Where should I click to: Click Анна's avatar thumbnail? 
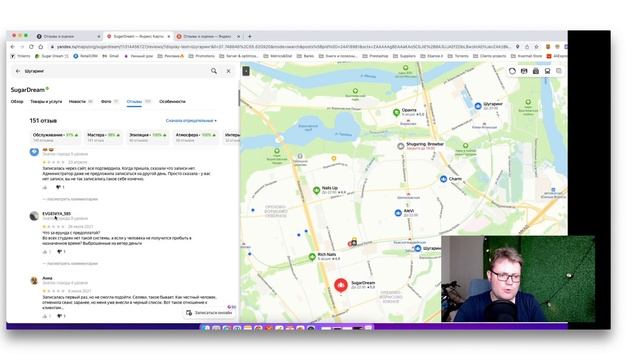pos(34,280)
